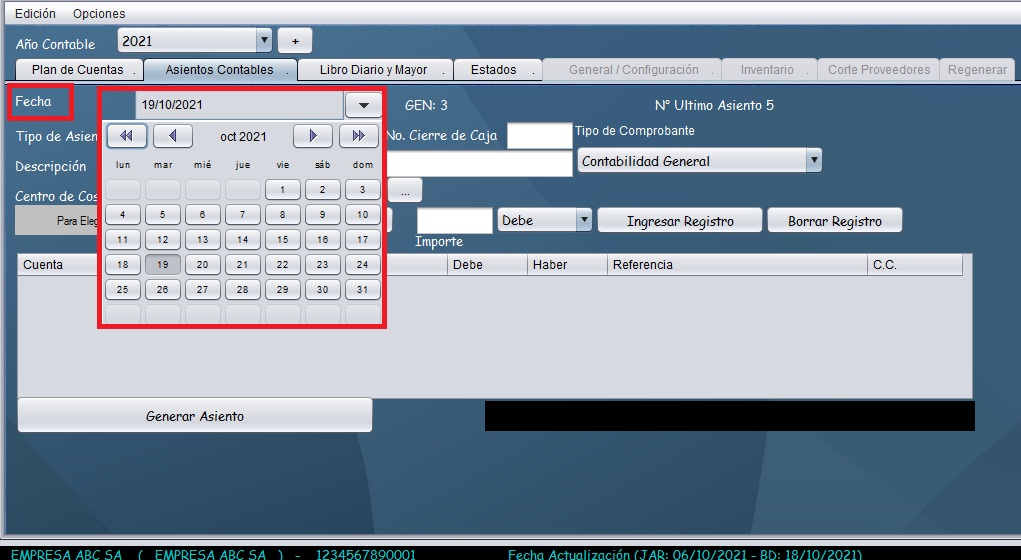Expand the Contabilidad General dropdown

pyautogui.click(x=814, y=161)
